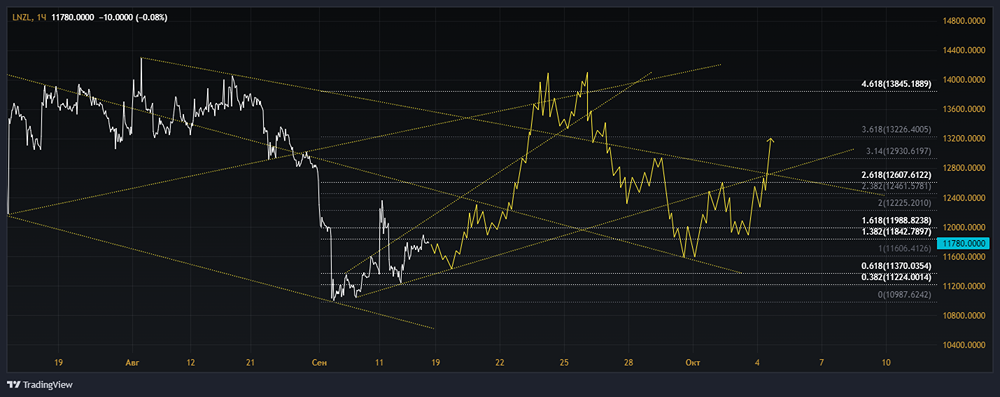Click the Окт month label on time axis
This screenshot has height=397, width=1000.
point(692,363)
